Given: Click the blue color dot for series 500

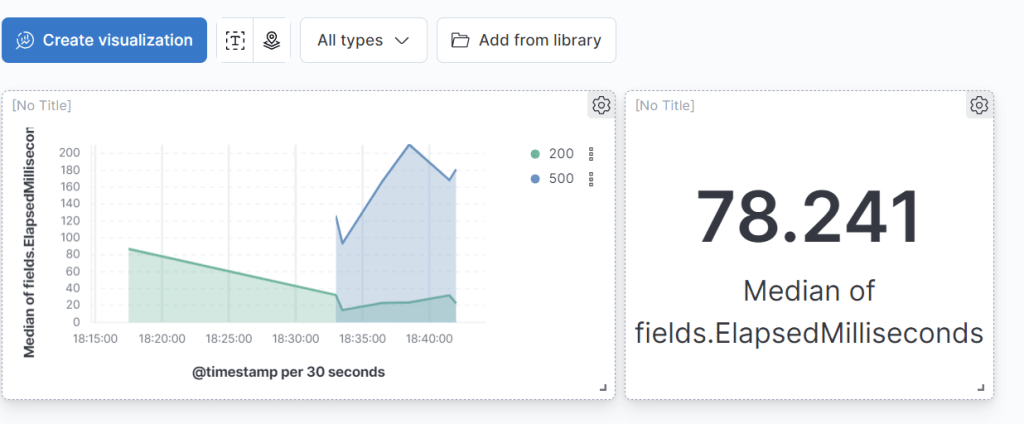Looking at the screenshot, I should (535, 179).
